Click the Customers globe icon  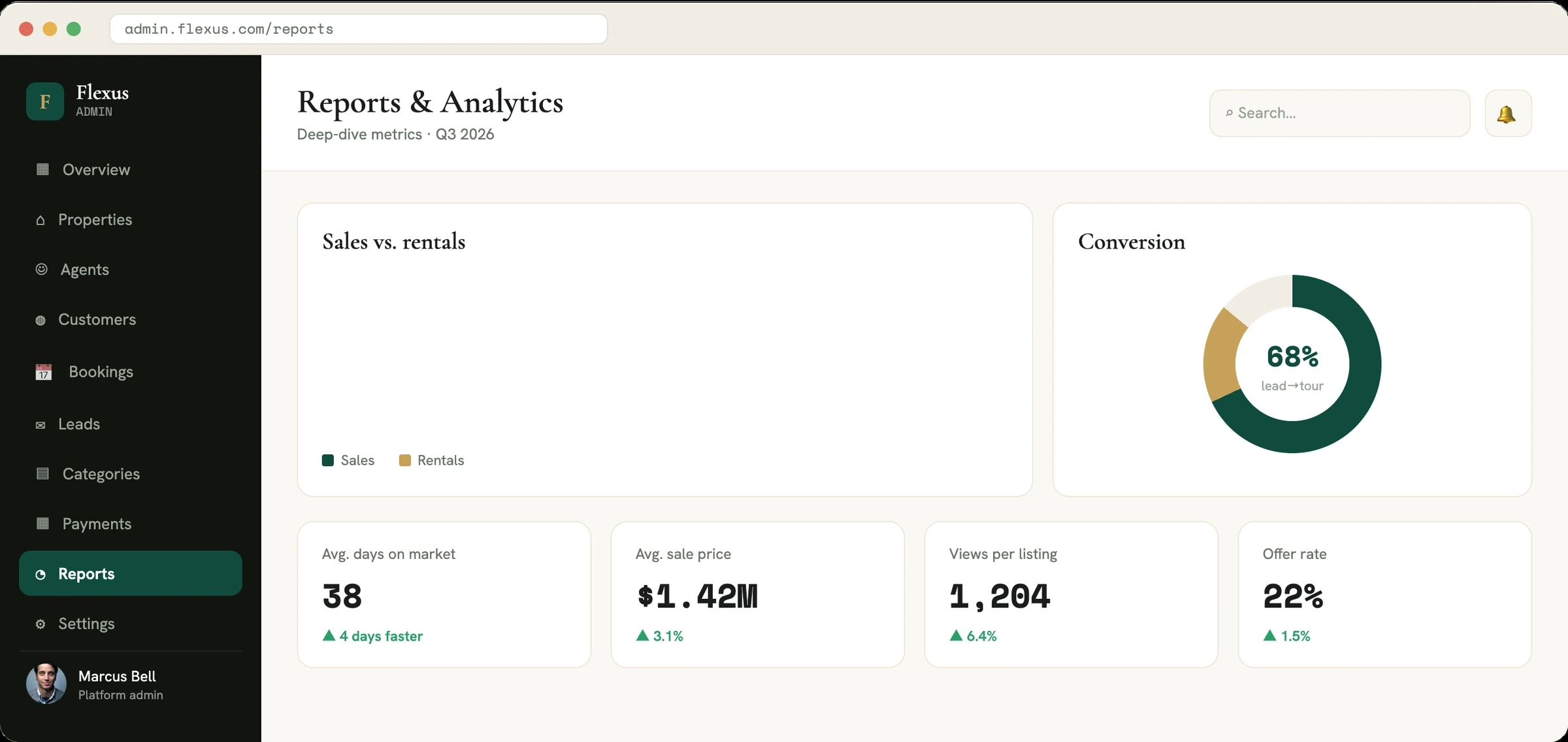(x=41, y=320)
